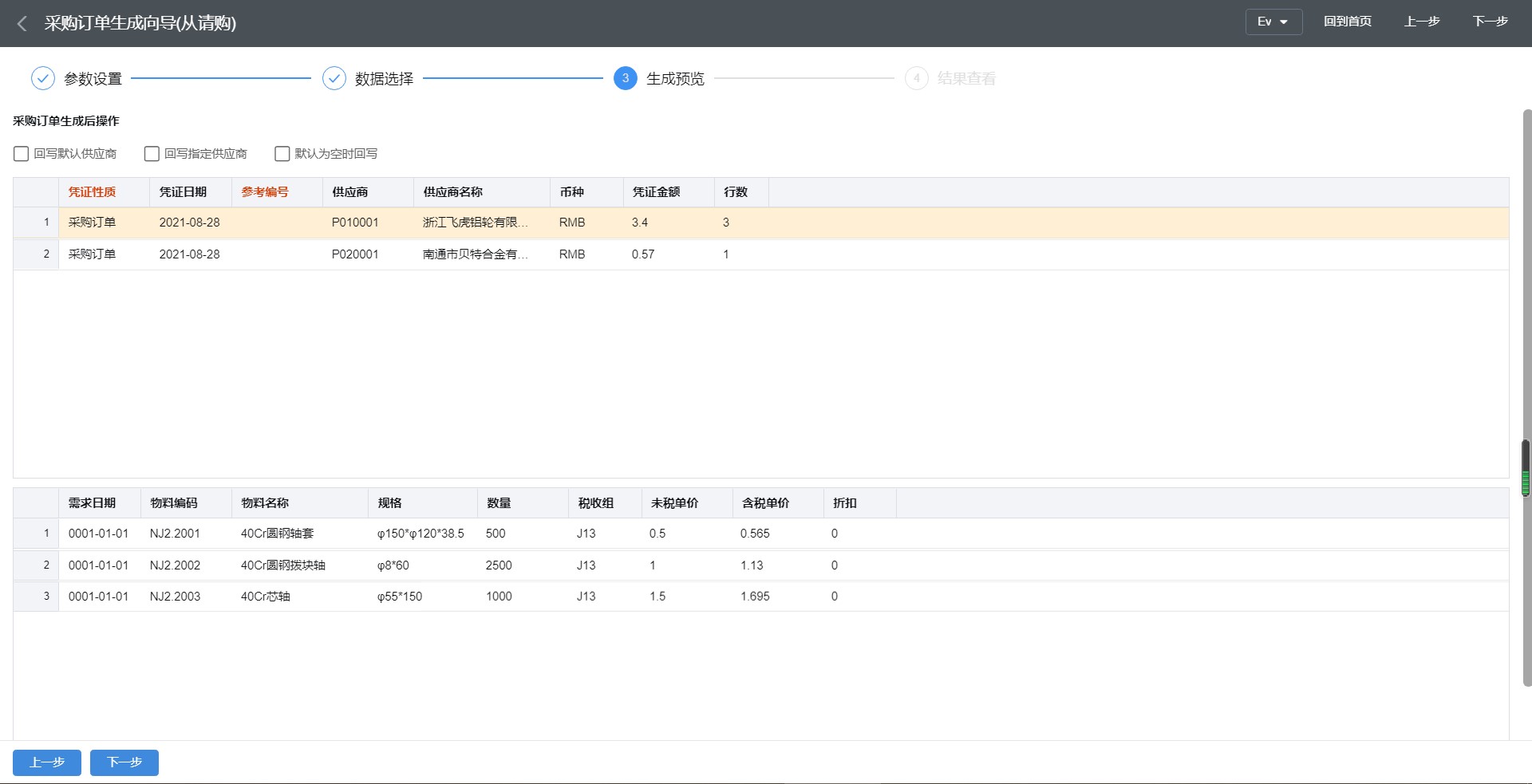This screenshot has width=1532, height=784.
Task: Click tax-inclusive price 1.695
Action: 755,597
